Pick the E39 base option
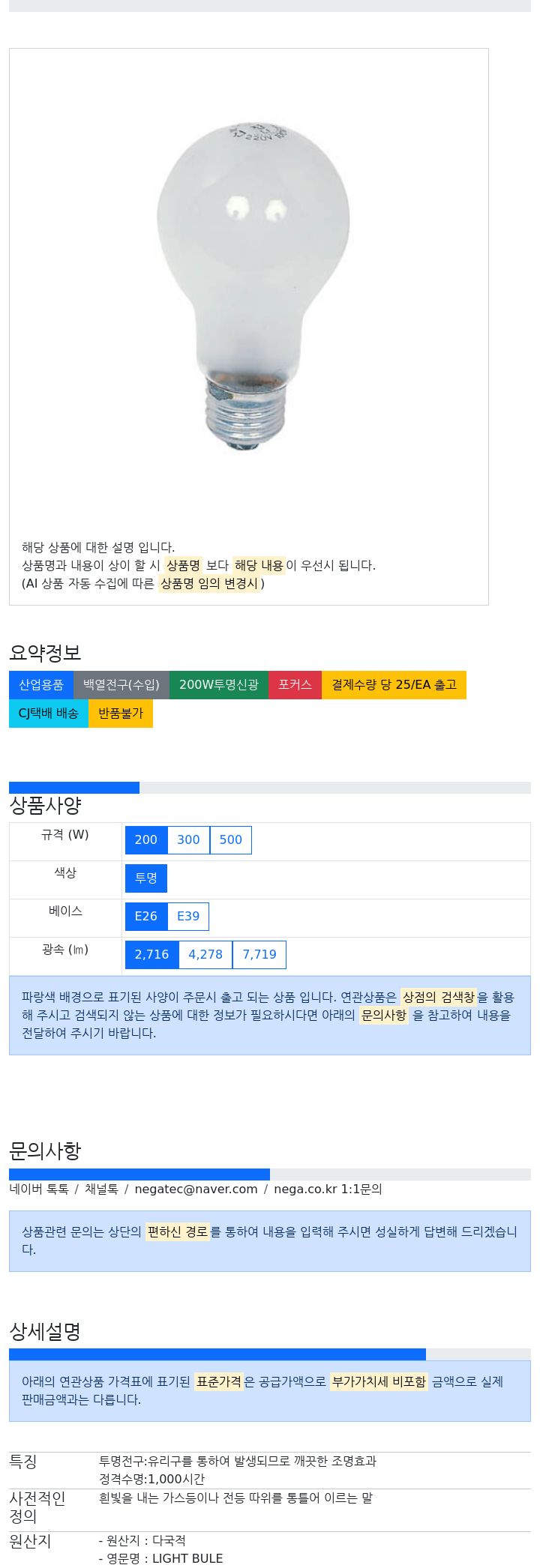Viewport: 540px width, 1568px height. [188, 917]
